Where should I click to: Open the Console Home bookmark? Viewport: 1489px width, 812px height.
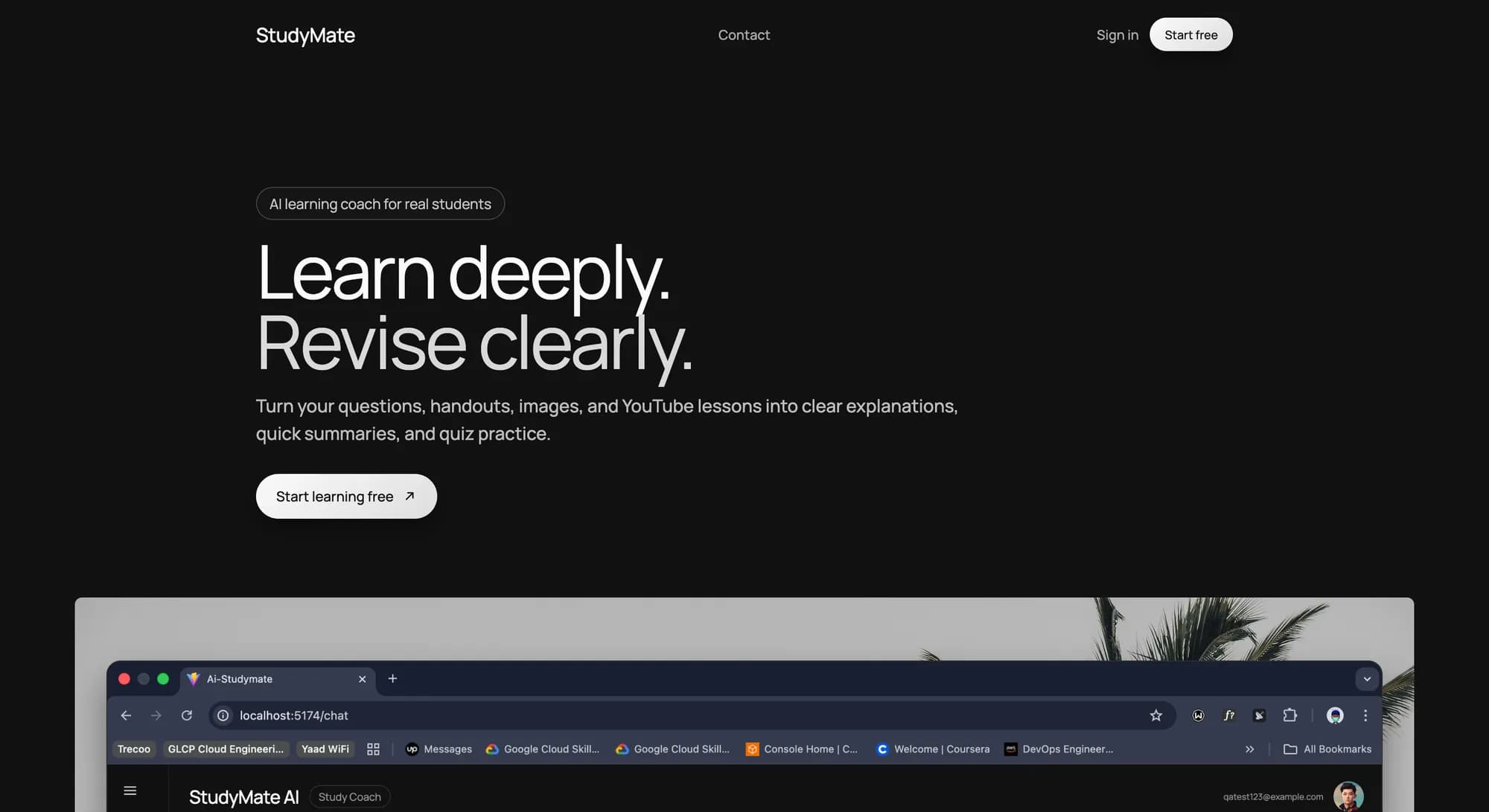pos(802,749)
